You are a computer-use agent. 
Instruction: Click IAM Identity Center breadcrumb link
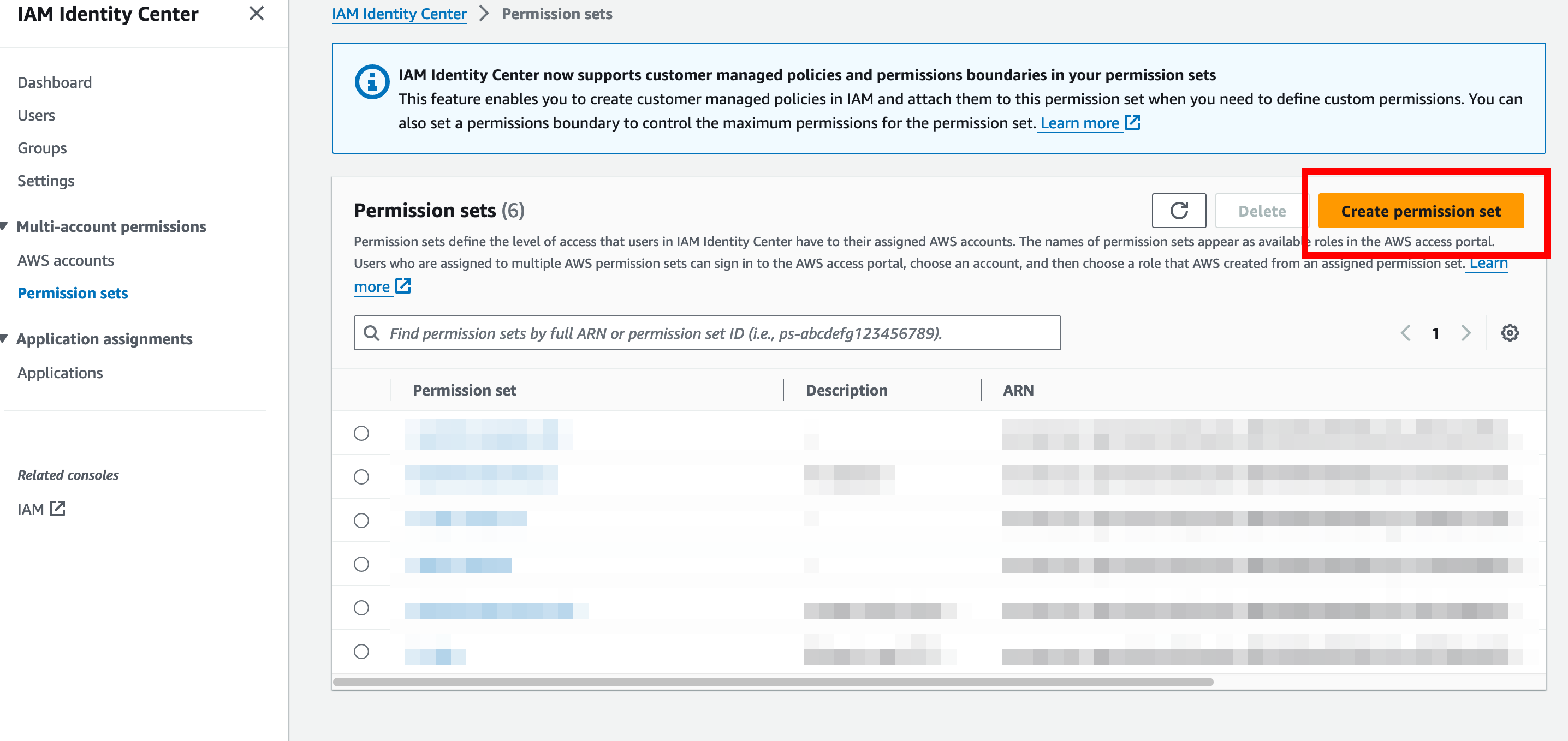click(399, 14)
